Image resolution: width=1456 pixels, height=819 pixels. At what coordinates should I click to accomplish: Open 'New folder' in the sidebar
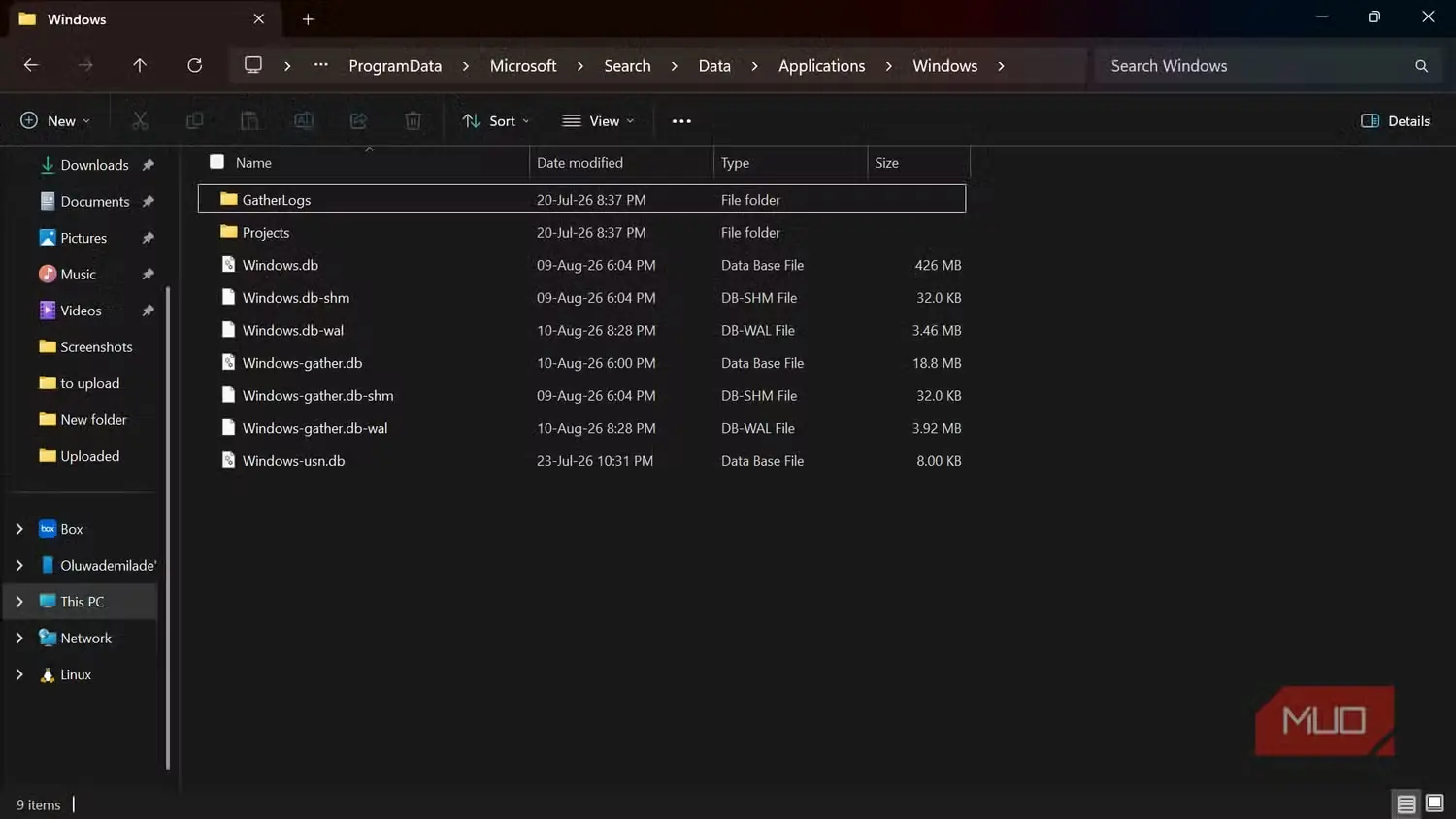93,419
